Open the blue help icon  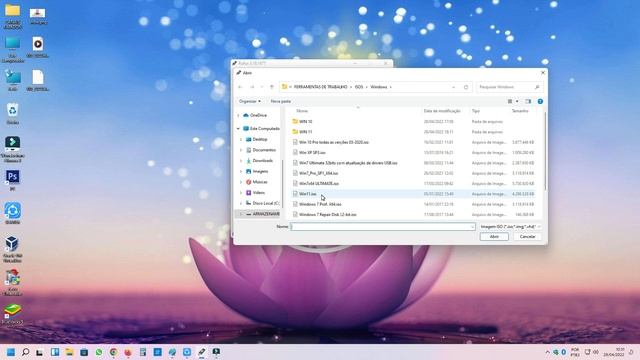coord(540,101)
